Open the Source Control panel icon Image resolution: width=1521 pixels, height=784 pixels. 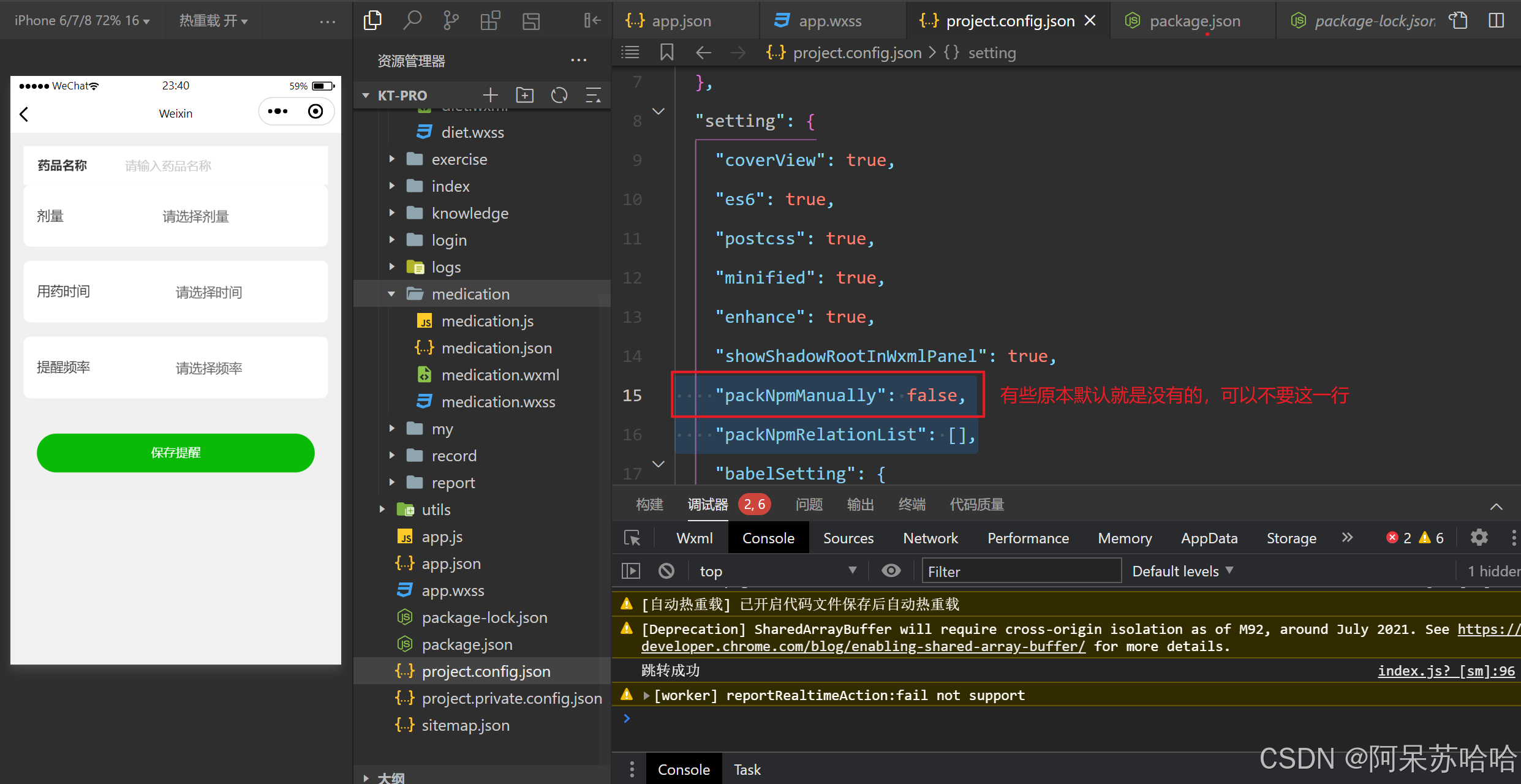coord(451,20)
